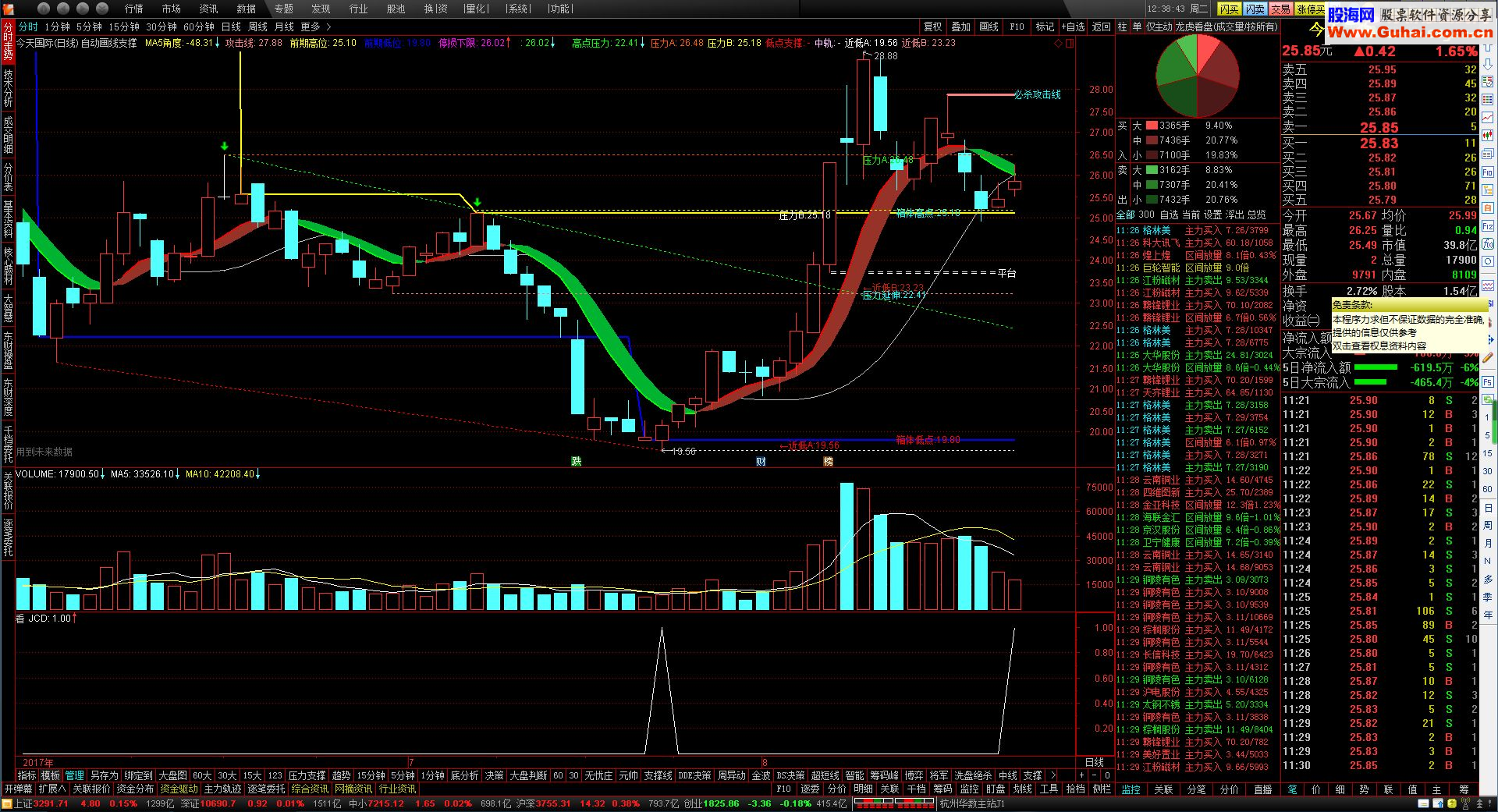Toggle the 仅主动 filter option
The height and width of the screenshot is (812, 1498).
pyautogui.click(x=1159, y=27)
